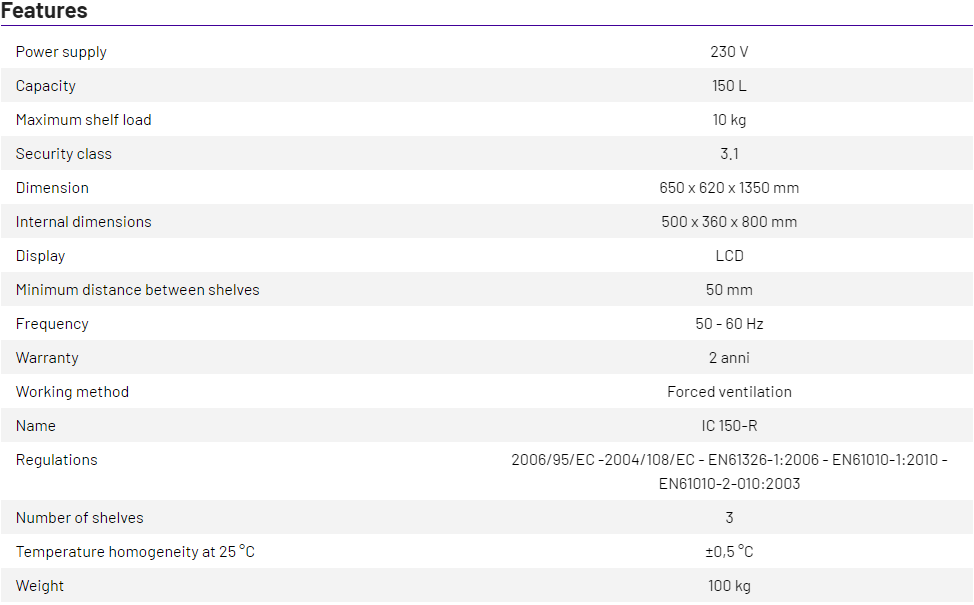Image resolution: width=974 pixels, height=605 pixels.
Task: Select the Capacity label
Action: click(46, 86)
